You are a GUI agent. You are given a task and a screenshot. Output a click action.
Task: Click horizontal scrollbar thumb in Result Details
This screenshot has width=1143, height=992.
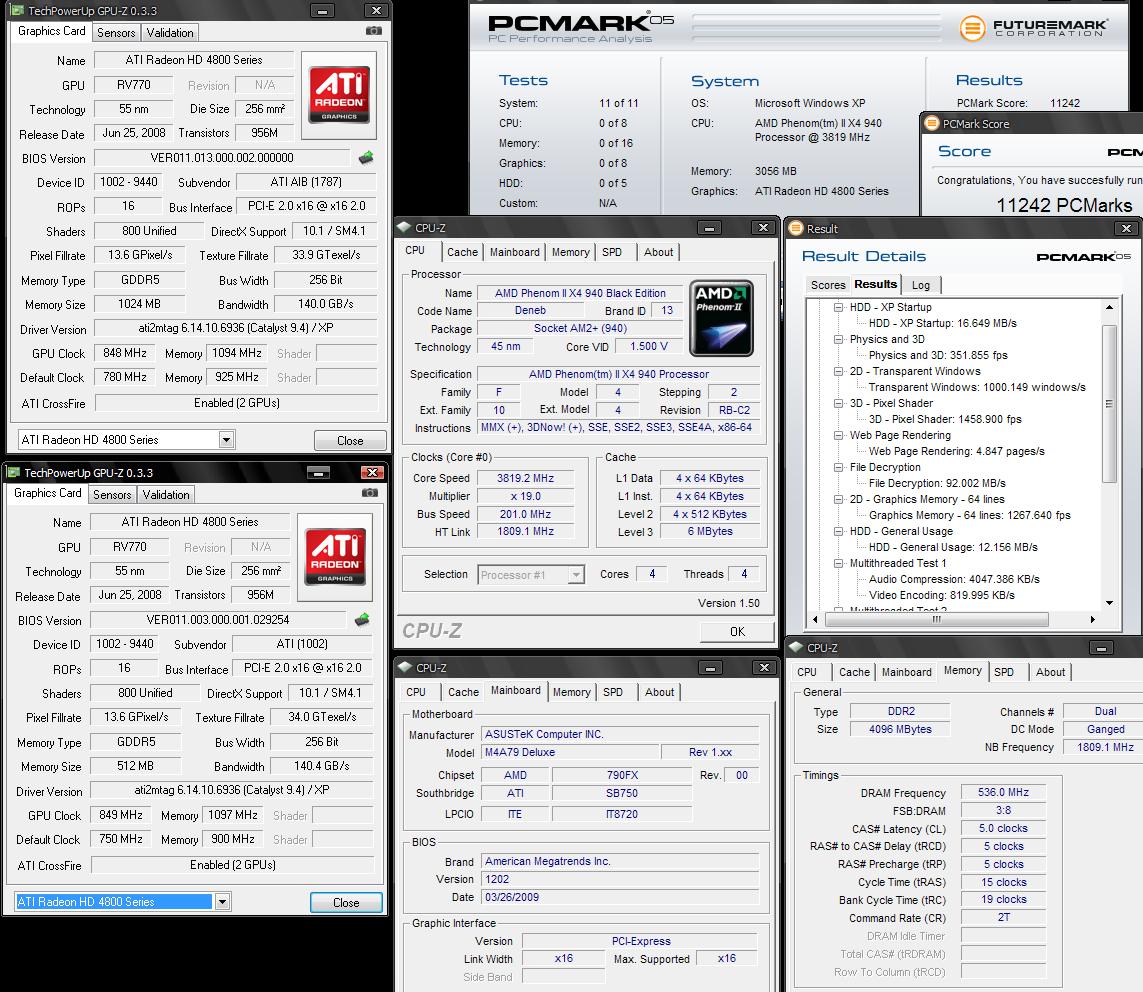(937, 620)
